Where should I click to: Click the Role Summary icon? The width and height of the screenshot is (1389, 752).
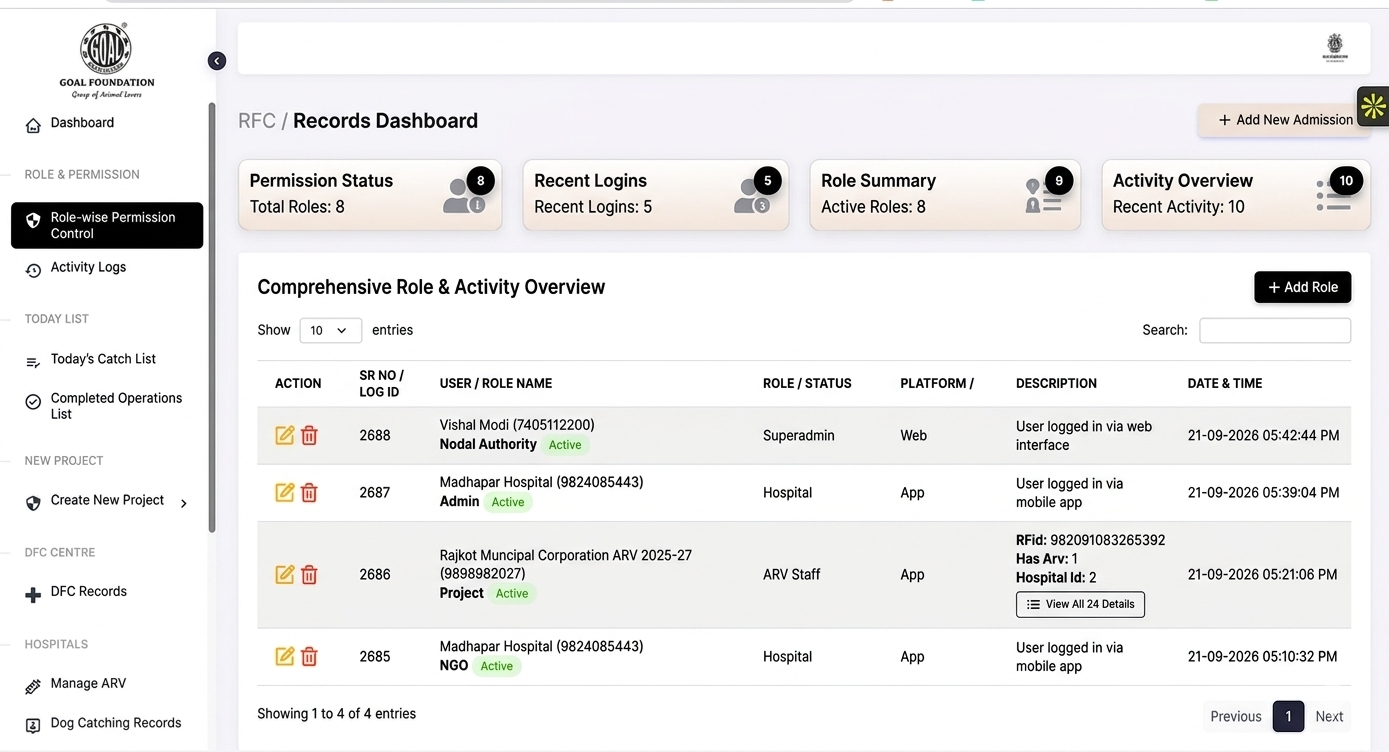[1043, 196]
